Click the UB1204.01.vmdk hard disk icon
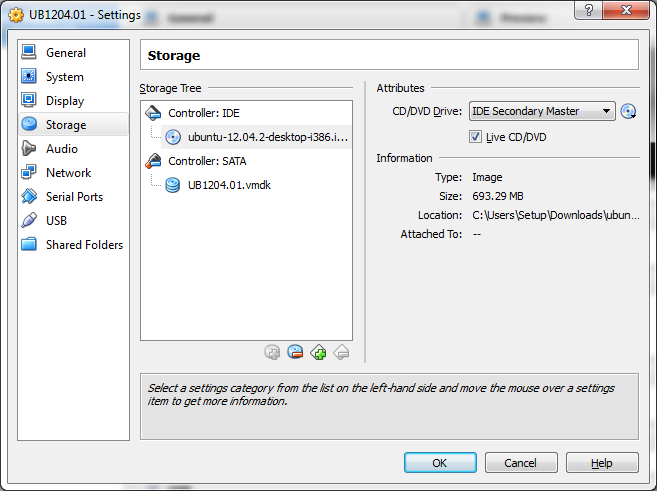This screenshot has width=657, height=491. pyautogui.click(x=173, y=185)
